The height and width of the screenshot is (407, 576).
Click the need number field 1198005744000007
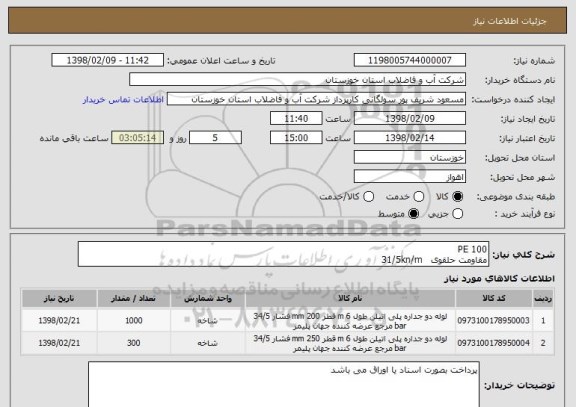410,60
